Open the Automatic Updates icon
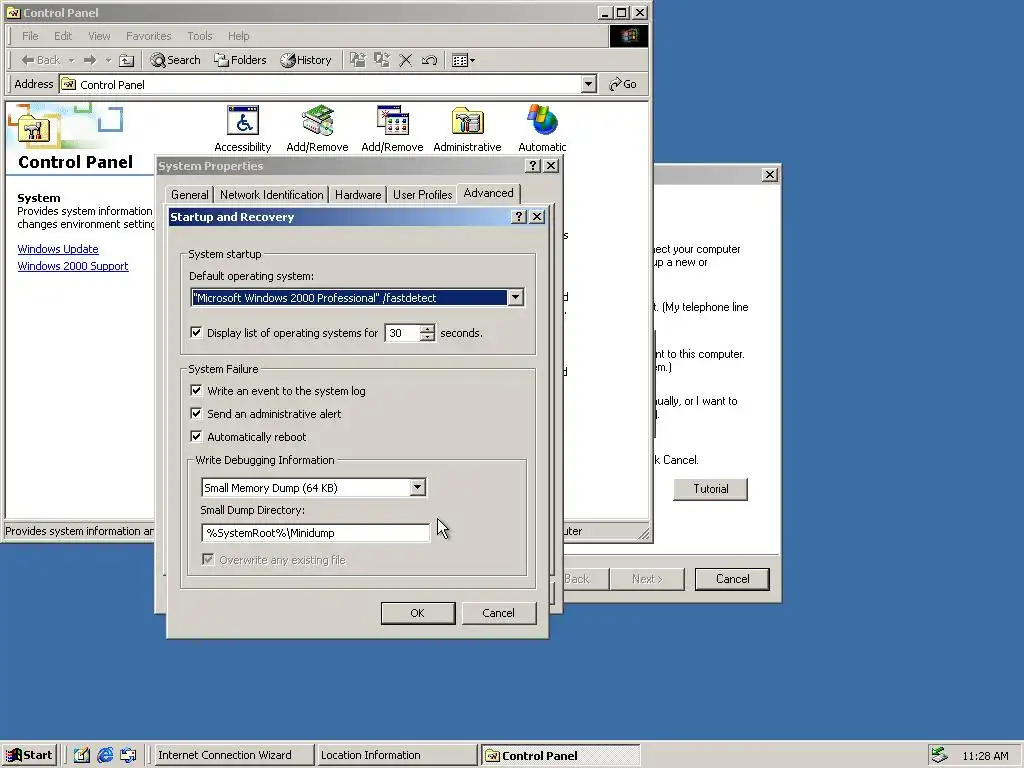 tap(542, 129)
